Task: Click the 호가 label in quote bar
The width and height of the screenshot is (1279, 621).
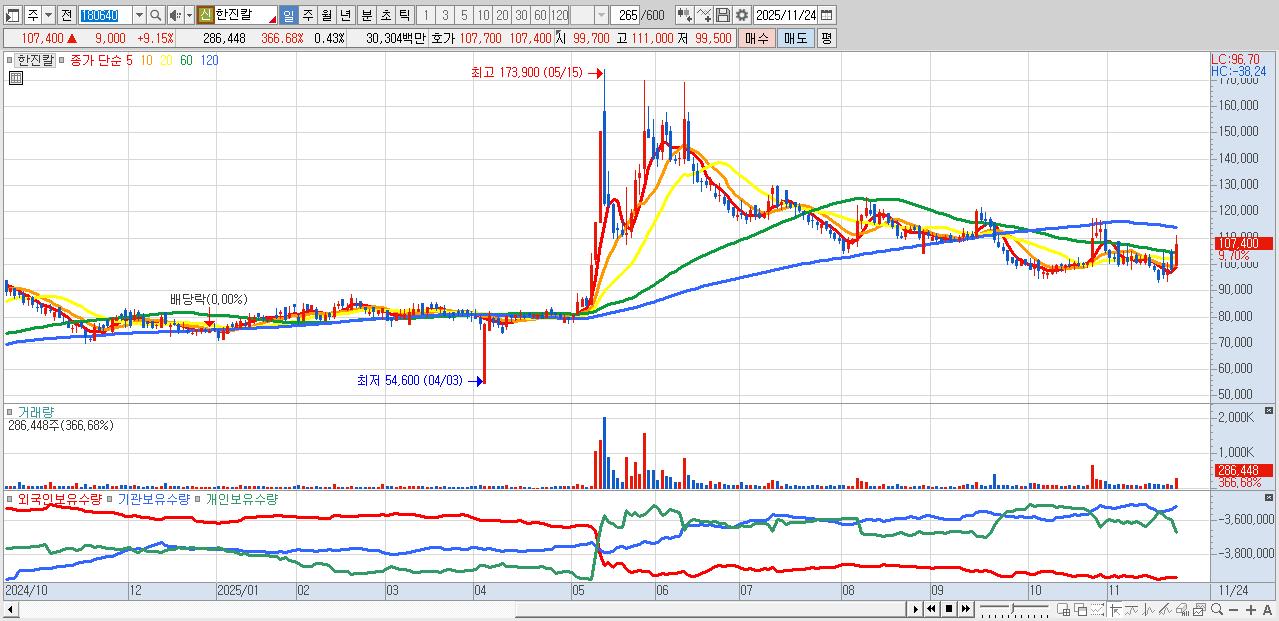Action: (x=444, y=38)
